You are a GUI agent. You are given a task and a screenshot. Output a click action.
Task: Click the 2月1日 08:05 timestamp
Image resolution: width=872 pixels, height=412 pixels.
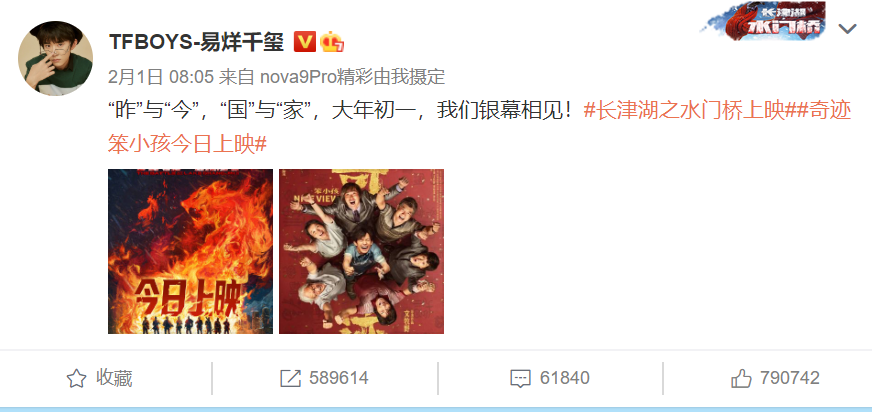point(161,77)
